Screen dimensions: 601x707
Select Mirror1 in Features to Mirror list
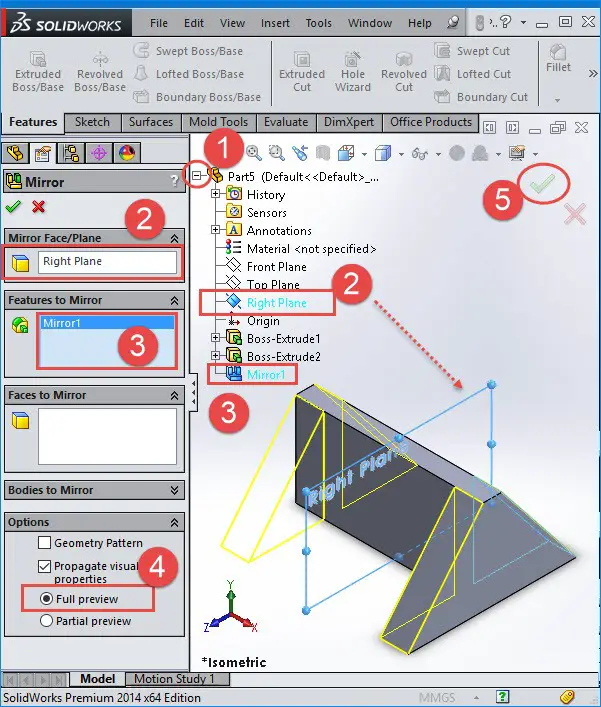tap(107, 323)
